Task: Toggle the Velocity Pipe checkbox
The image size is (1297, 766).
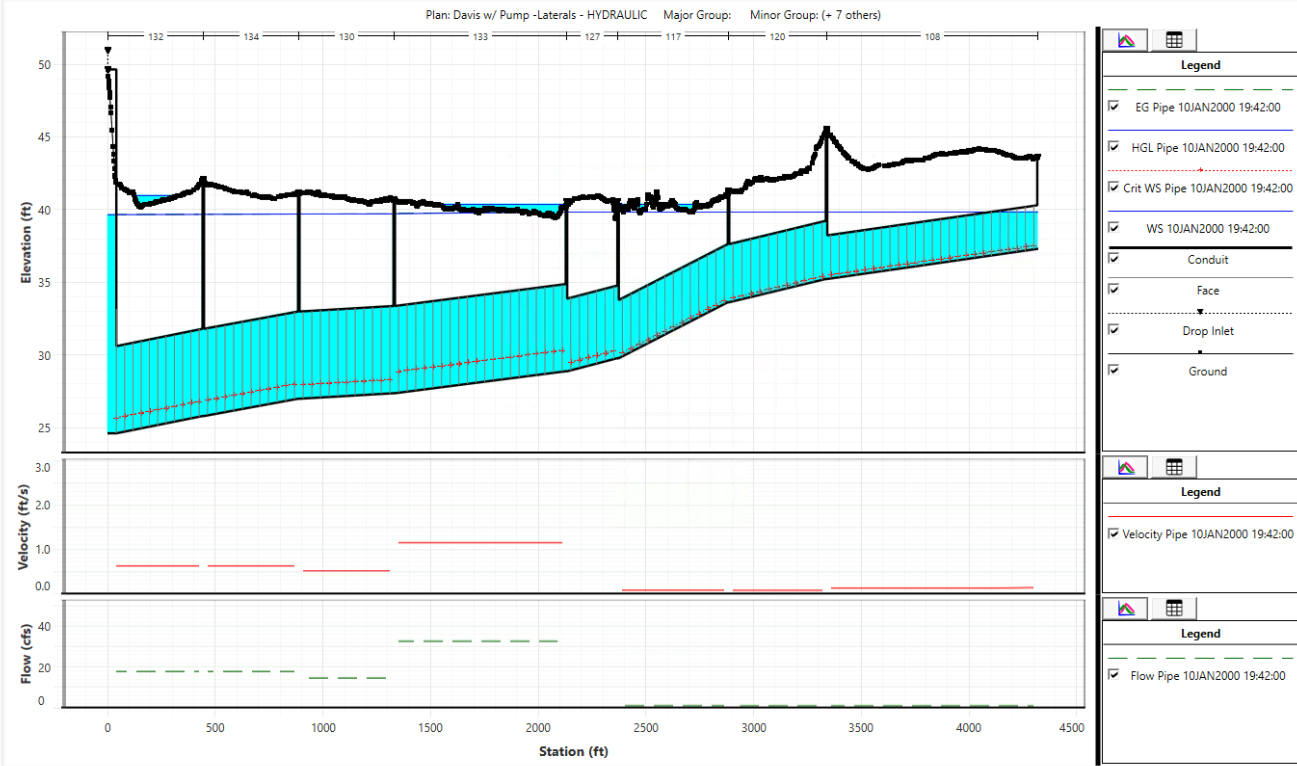Action: 1114,534
